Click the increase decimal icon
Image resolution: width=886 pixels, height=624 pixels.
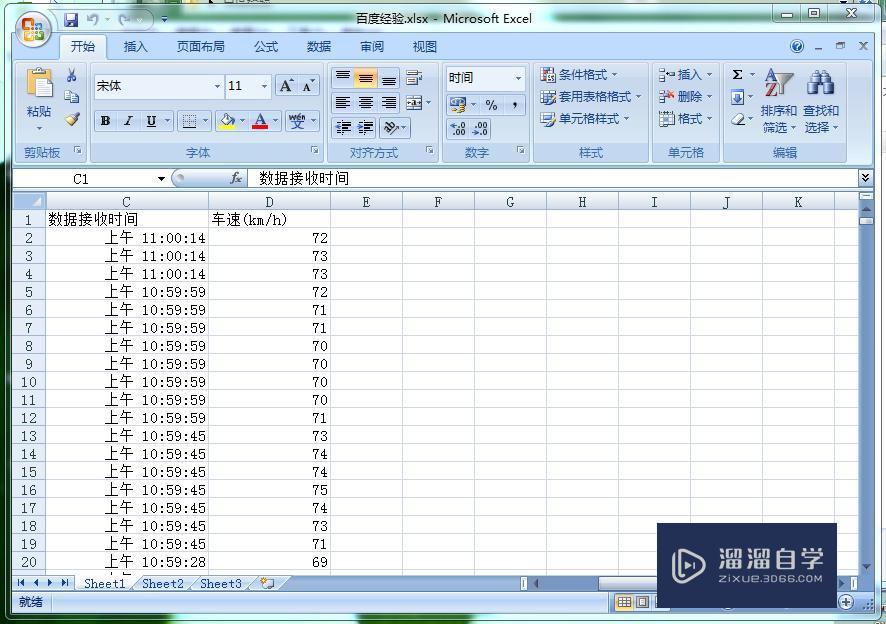pos(459,128)
